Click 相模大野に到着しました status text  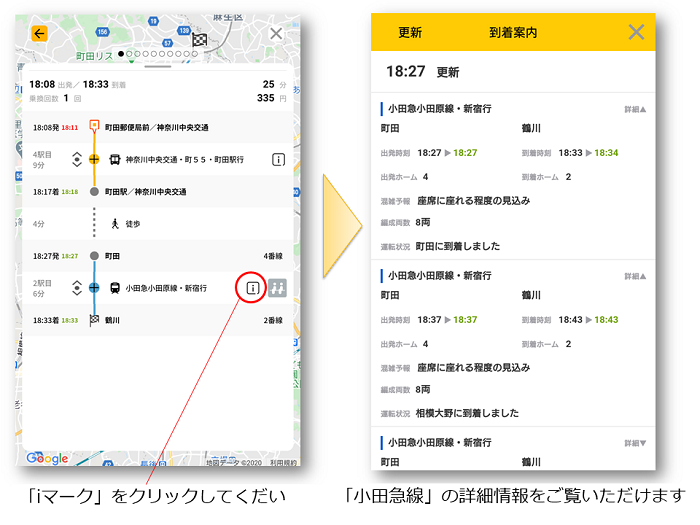click(x=467, y=413)
